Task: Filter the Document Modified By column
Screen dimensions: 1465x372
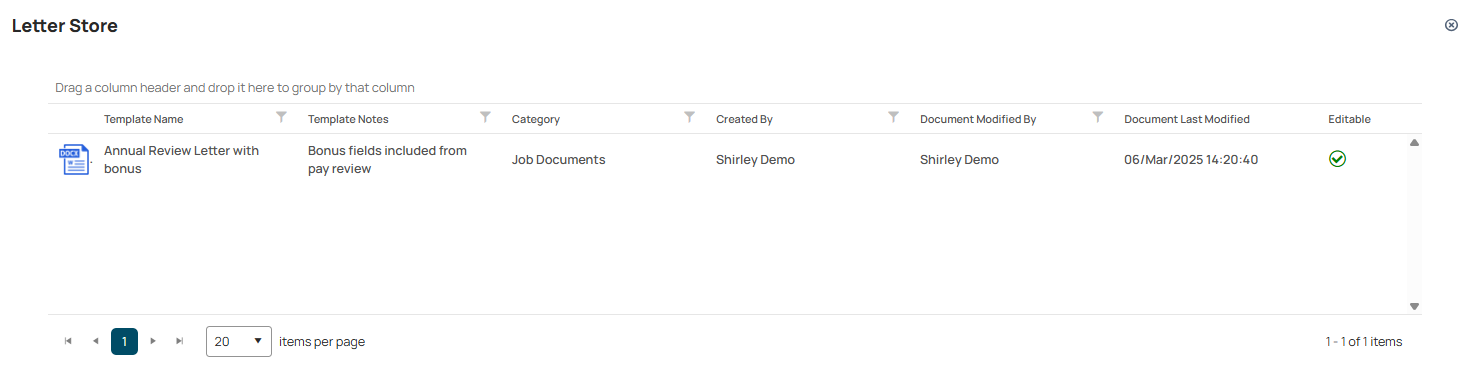Action: 1098,117
